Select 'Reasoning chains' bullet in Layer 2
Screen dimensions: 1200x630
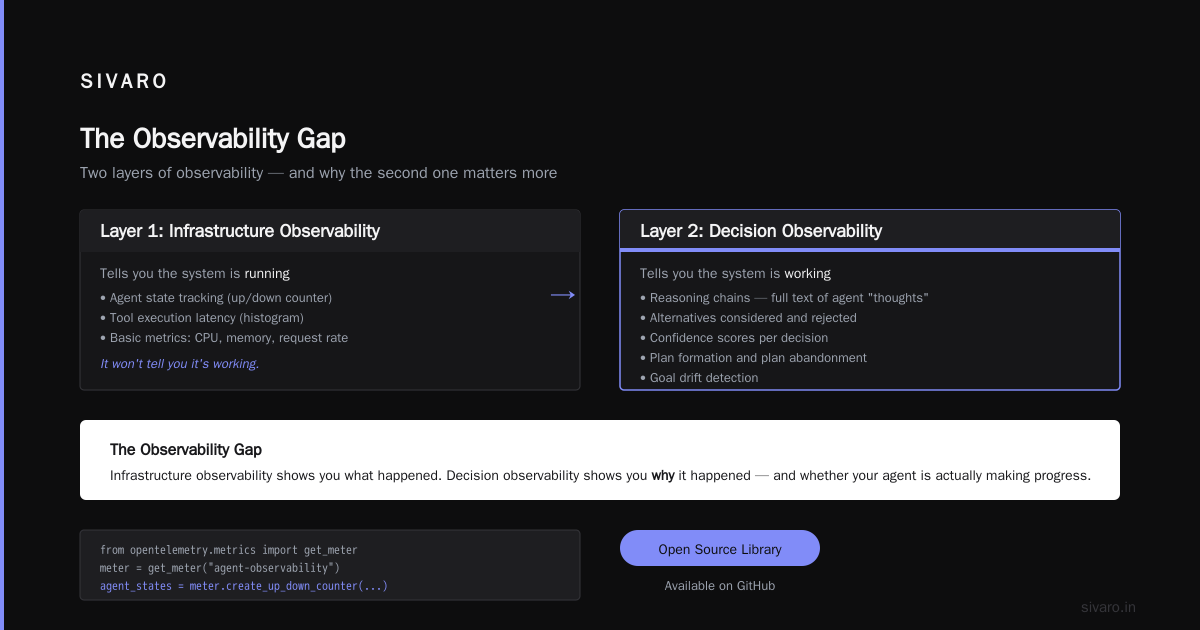tap(785, 298)
